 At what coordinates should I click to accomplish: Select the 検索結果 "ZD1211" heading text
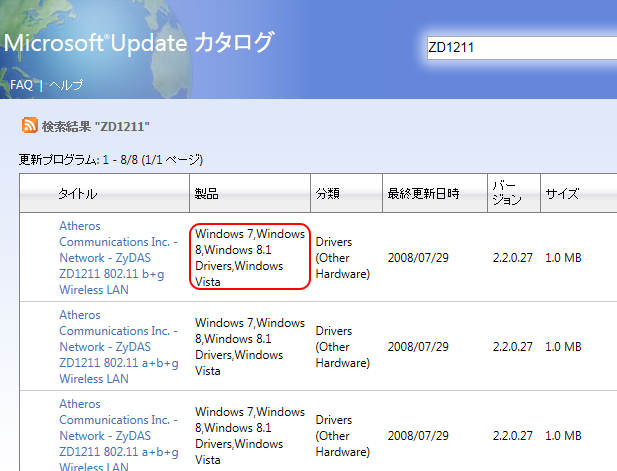[x=96, y=126]
